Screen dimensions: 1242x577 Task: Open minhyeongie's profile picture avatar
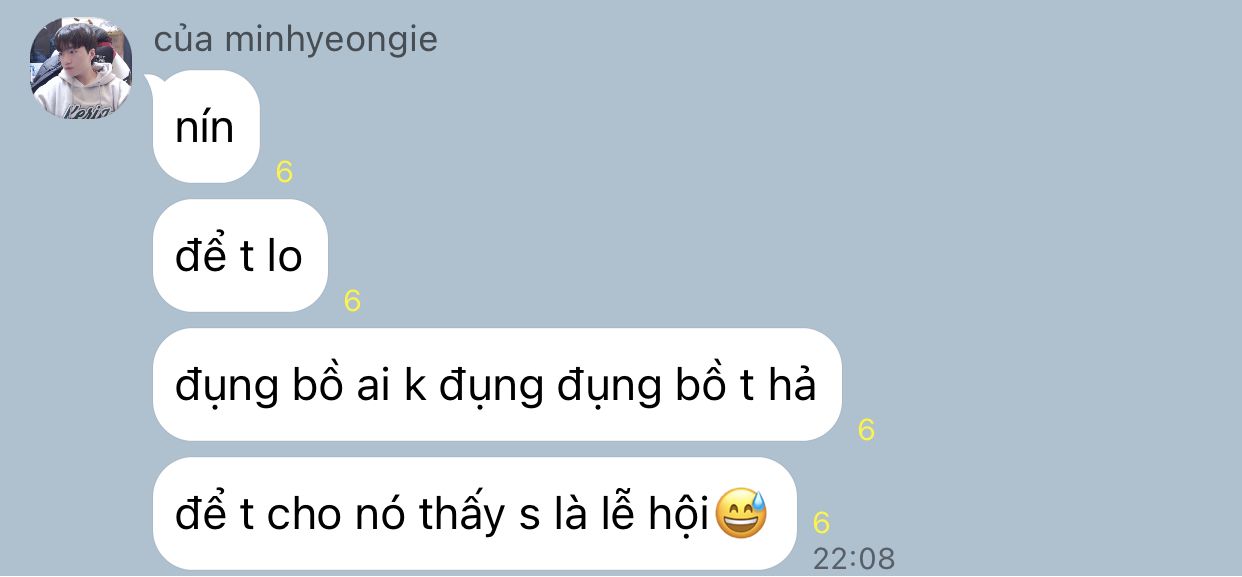pyautogui.click(x=81, y=68)
